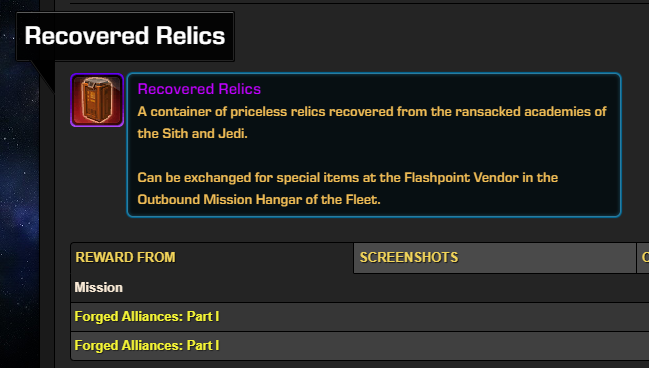This screenshot has height=368, width=649.
Task: Click the empty gap between the two description paragraphs
Action: tap(373, 155)
